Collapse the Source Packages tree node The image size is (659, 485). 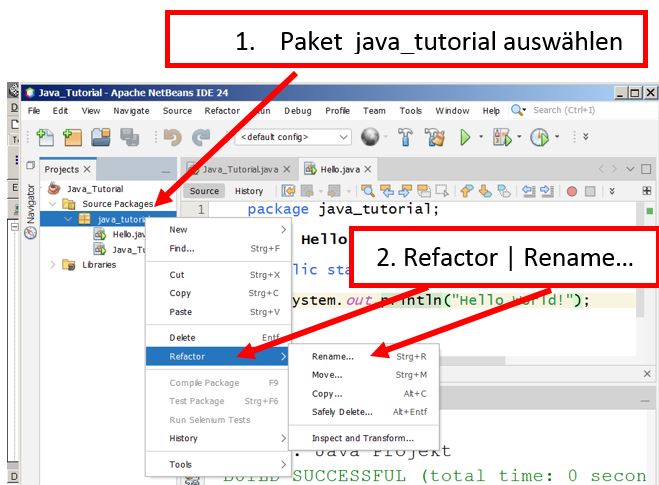click(53, 204)
